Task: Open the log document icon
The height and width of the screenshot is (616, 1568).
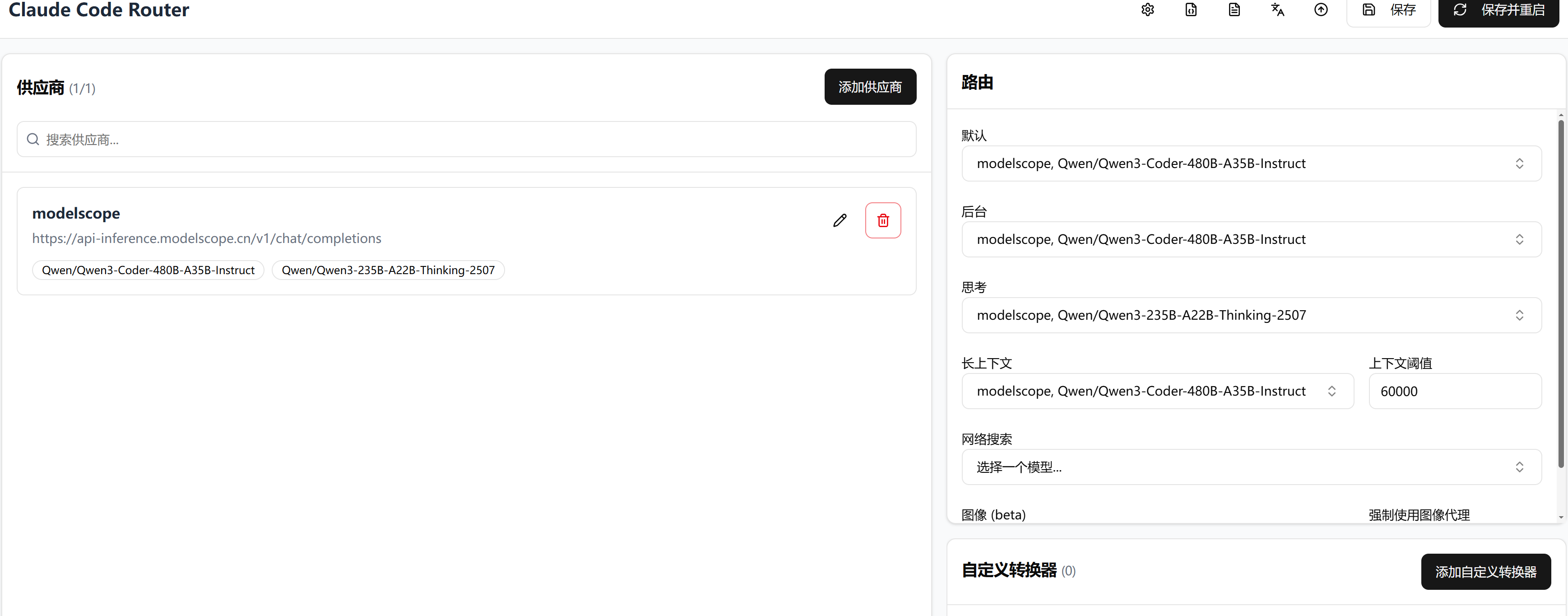Action: (1234, 10)
